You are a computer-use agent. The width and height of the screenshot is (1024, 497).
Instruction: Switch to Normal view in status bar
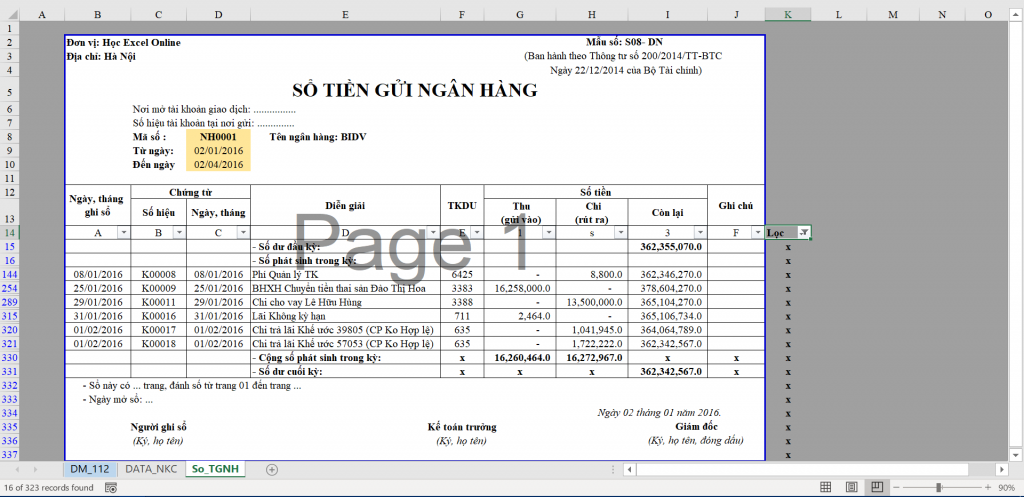coord(825,487)
